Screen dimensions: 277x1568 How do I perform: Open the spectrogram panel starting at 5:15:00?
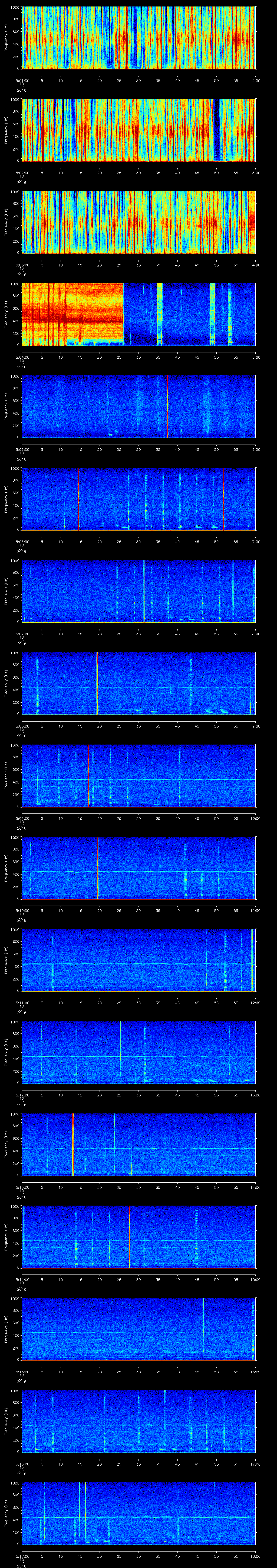[x=139, y=1329]
